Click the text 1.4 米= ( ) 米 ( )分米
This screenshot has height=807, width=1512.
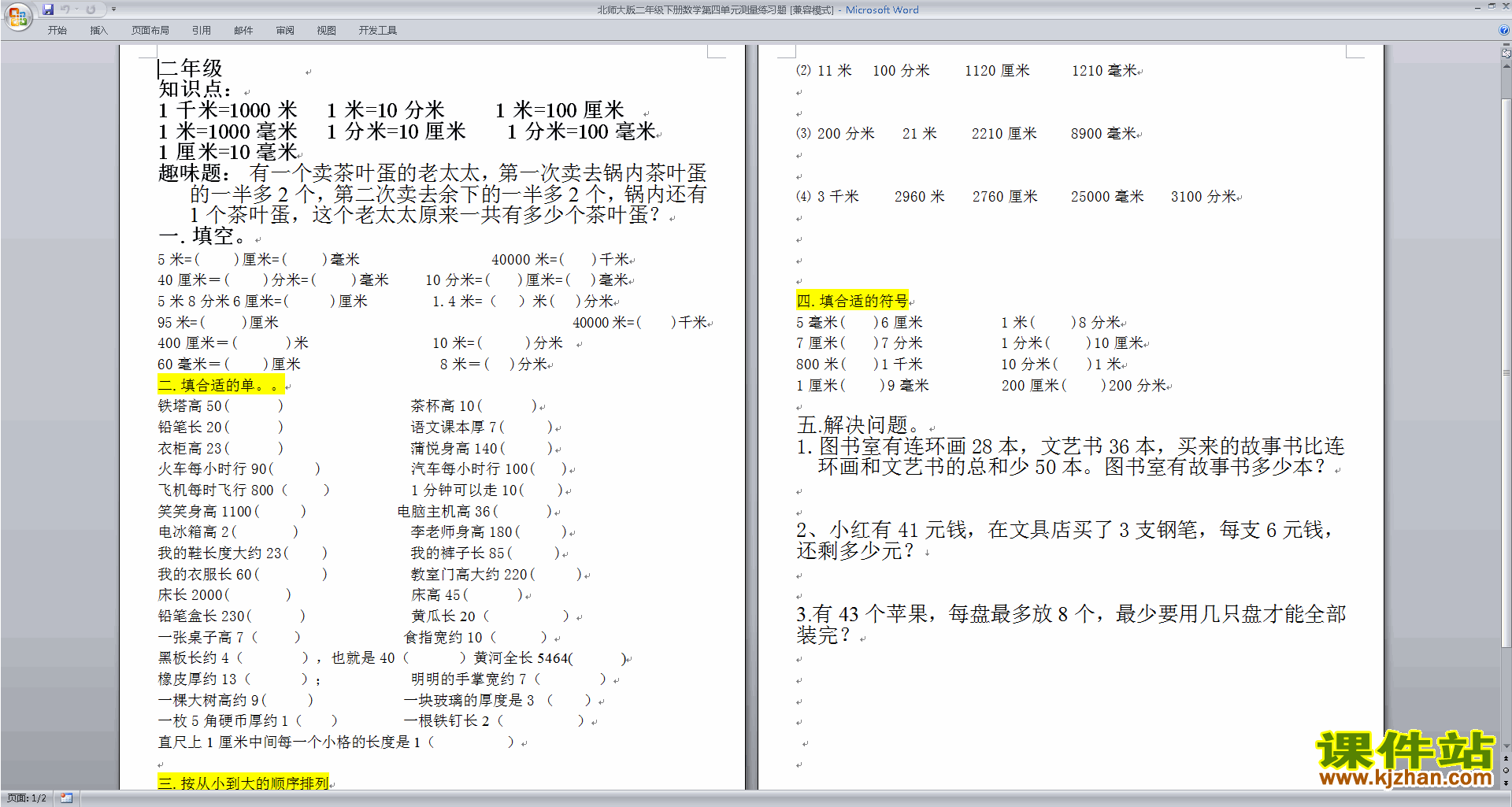pos(523,301)
